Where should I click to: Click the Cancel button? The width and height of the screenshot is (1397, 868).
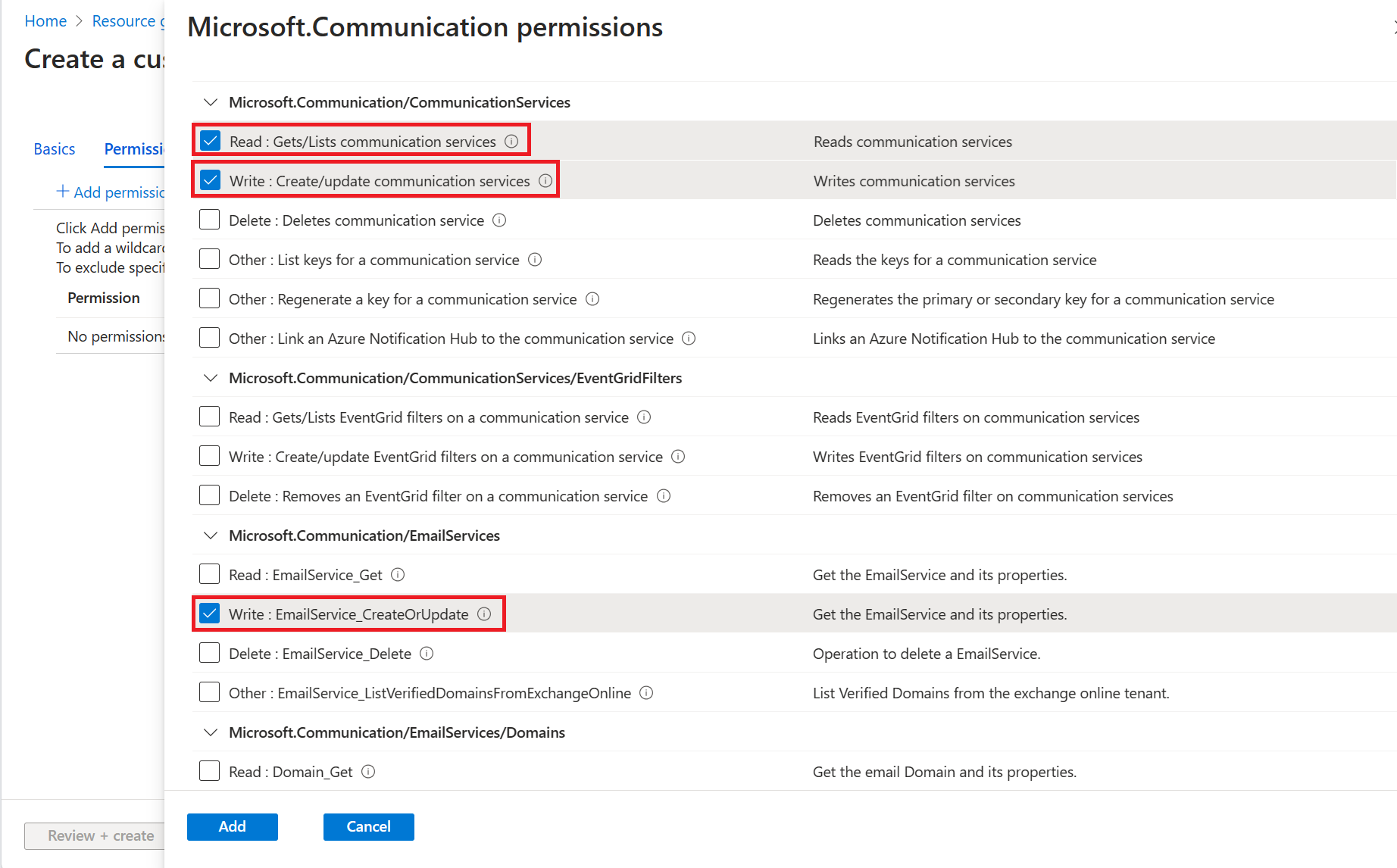point(368,826)
